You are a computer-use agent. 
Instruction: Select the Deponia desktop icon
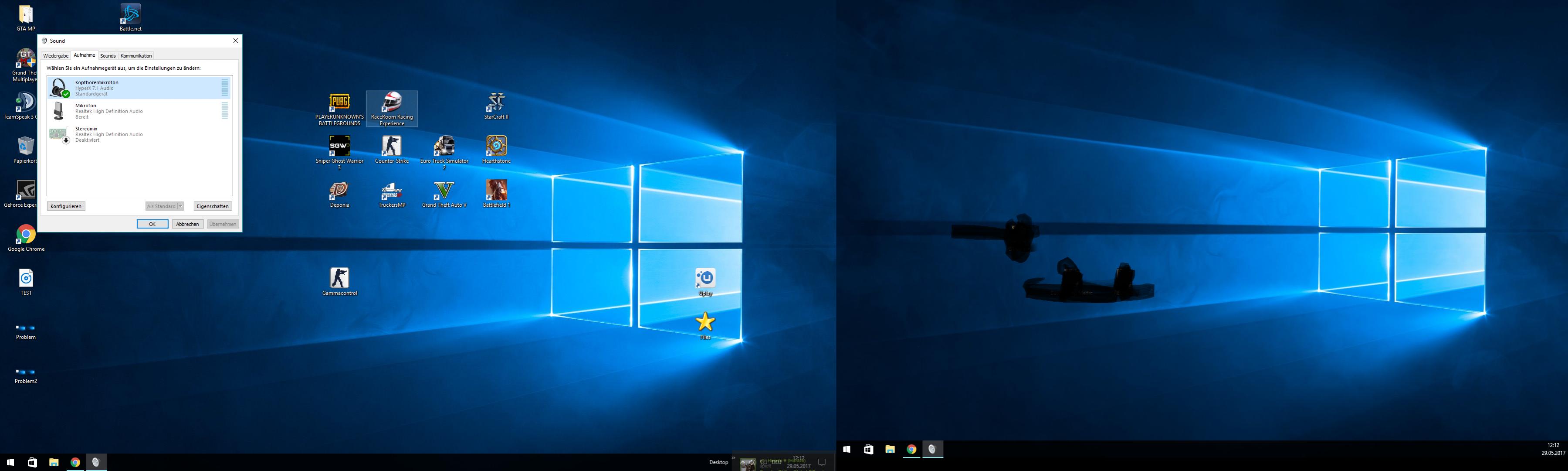tap(339, 191)
